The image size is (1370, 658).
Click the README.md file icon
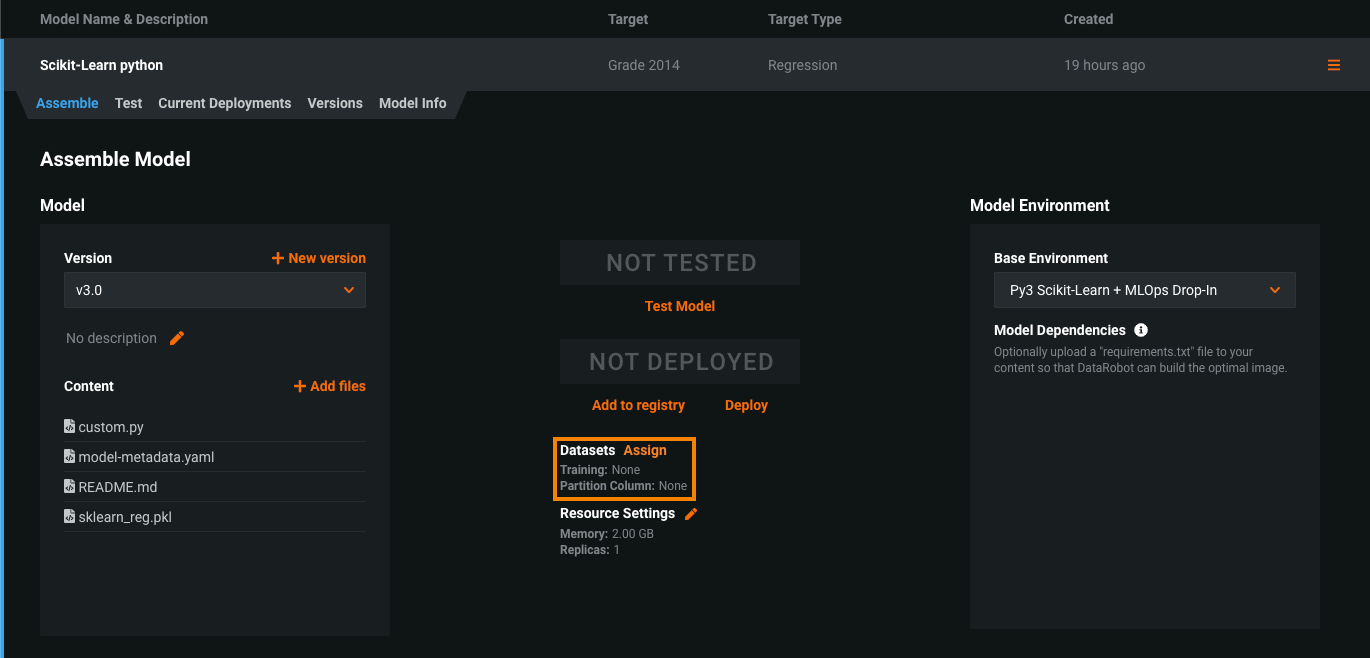click(69, 487)
